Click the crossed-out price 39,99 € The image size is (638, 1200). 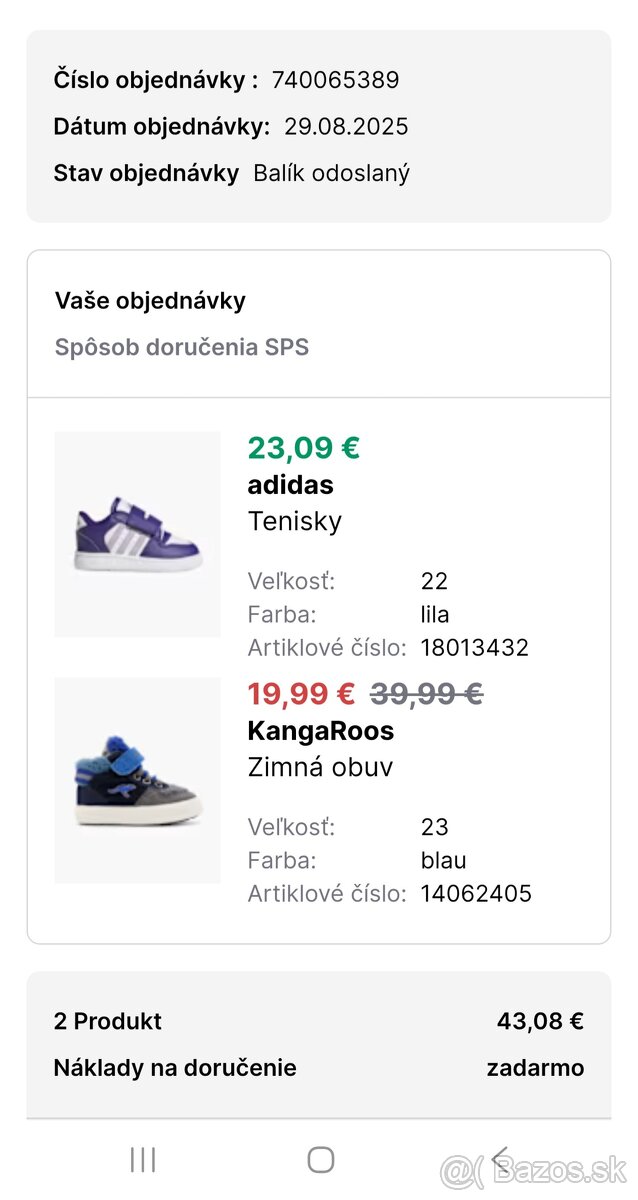pos(427,692)
